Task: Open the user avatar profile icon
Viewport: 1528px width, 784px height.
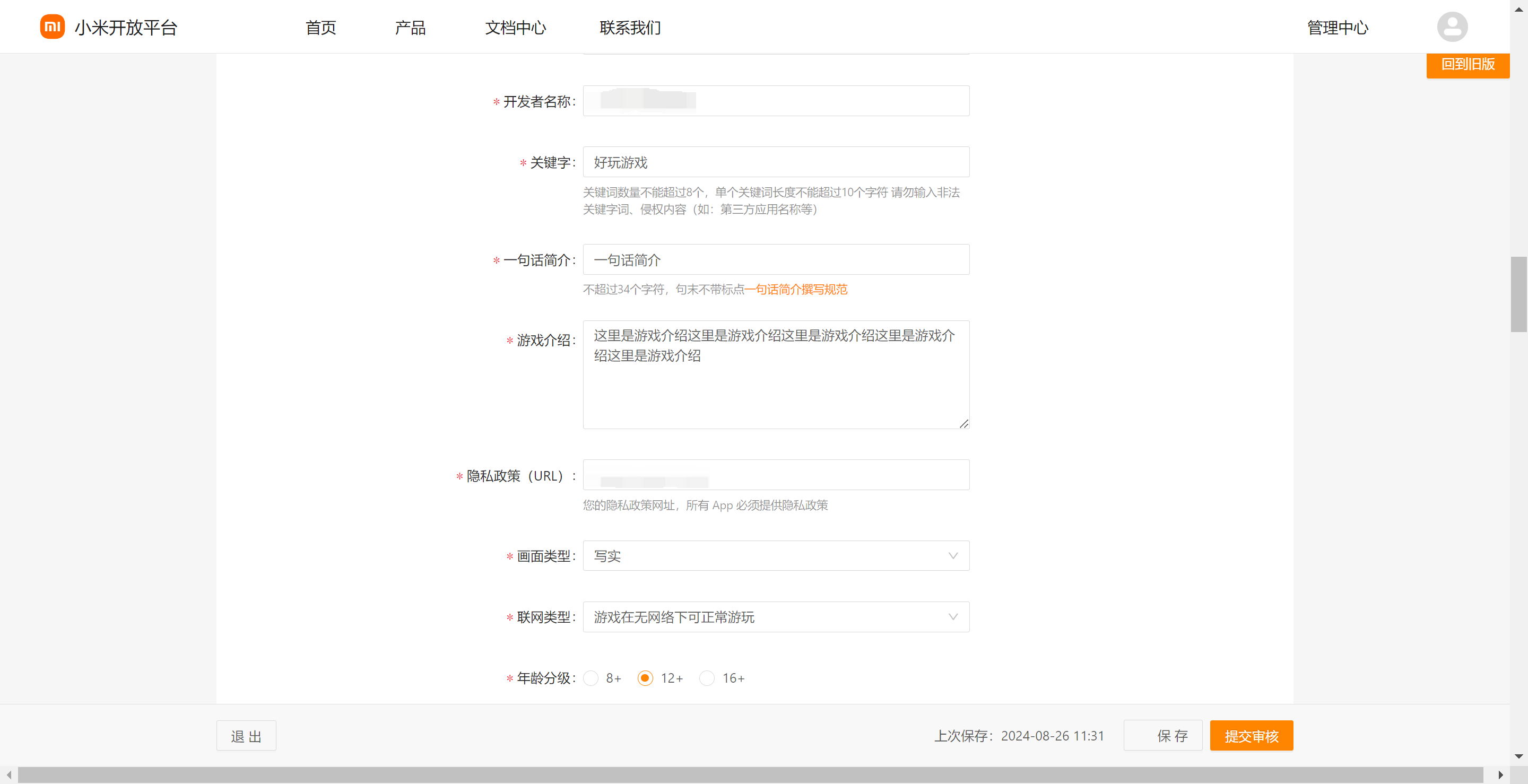Action: click(1452, 27)
